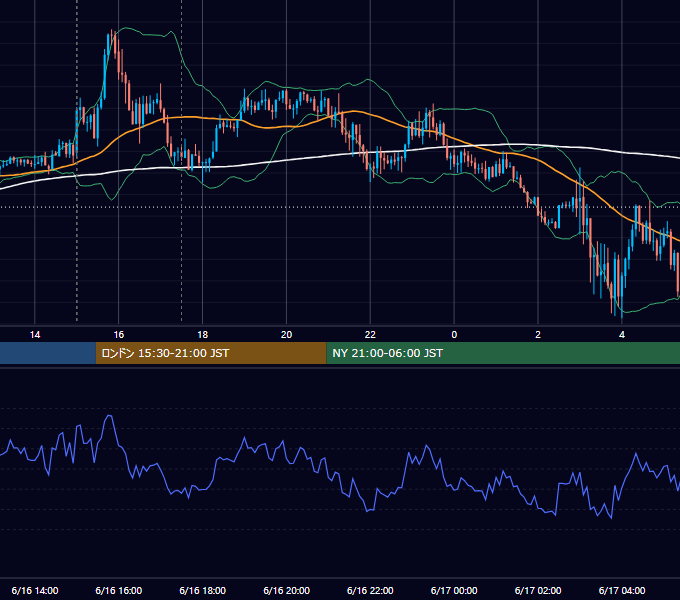
Task: Click the 6/16 16:00 date label
Action: coord(118,590)
